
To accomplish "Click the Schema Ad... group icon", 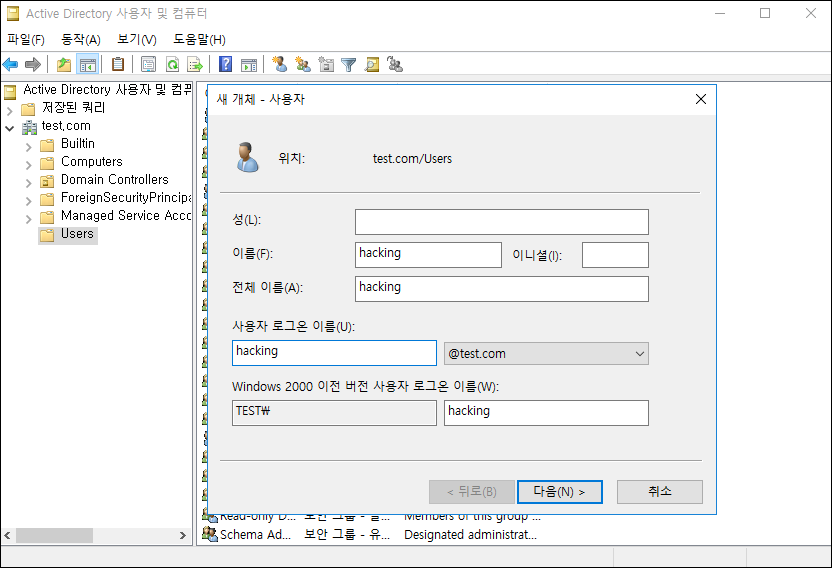I will tap(210, 534).
